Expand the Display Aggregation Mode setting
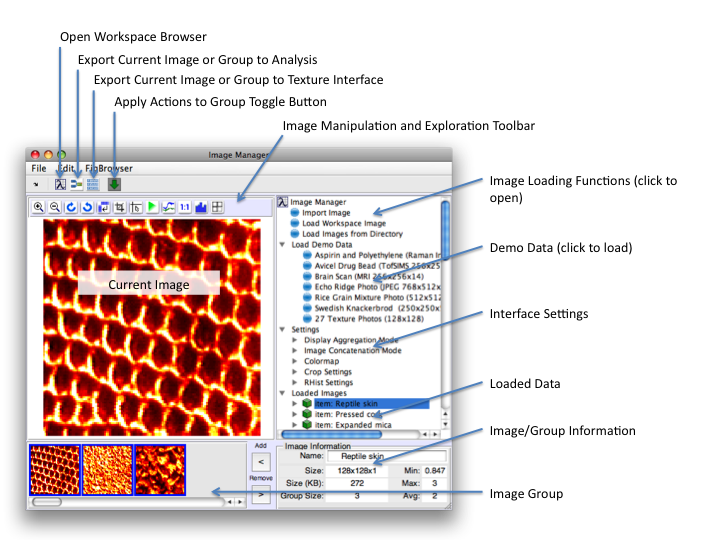This screenshot has width=720, height=540. pos(294,340)
